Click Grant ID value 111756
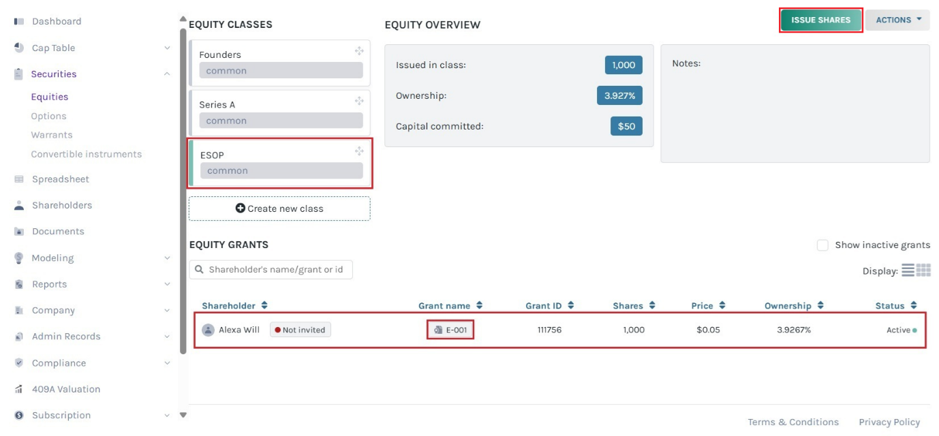This screenshot has height=436, width=939. [x=547, y=330]
